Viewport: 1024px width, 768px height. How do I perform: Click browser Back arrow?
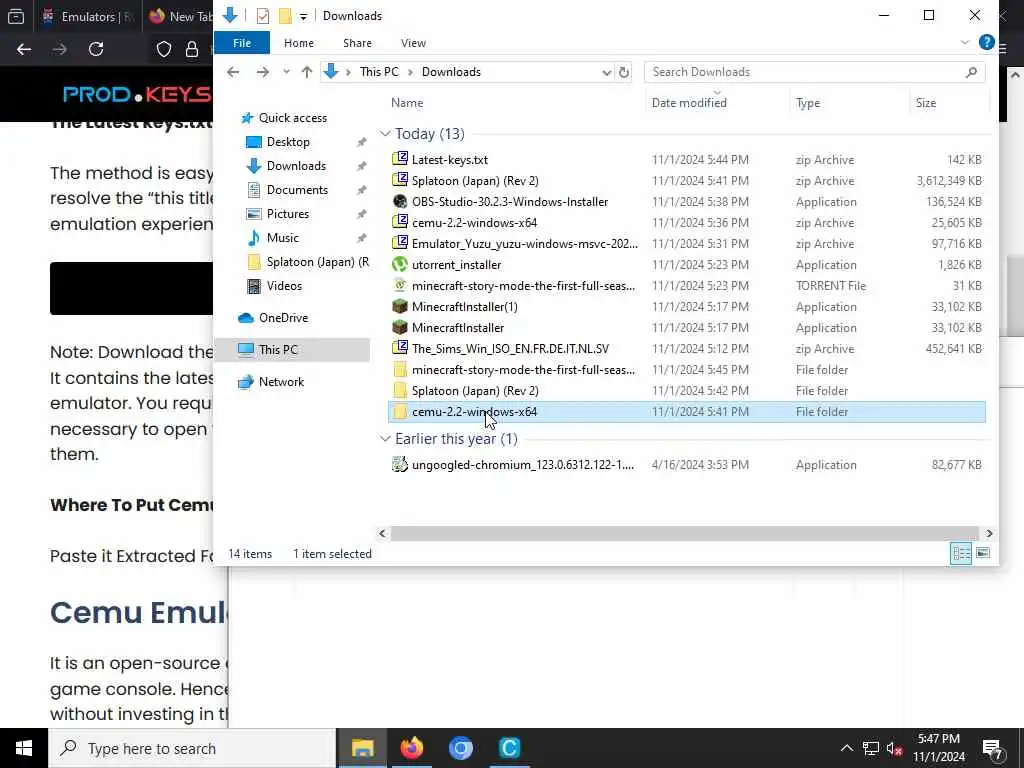24,49
